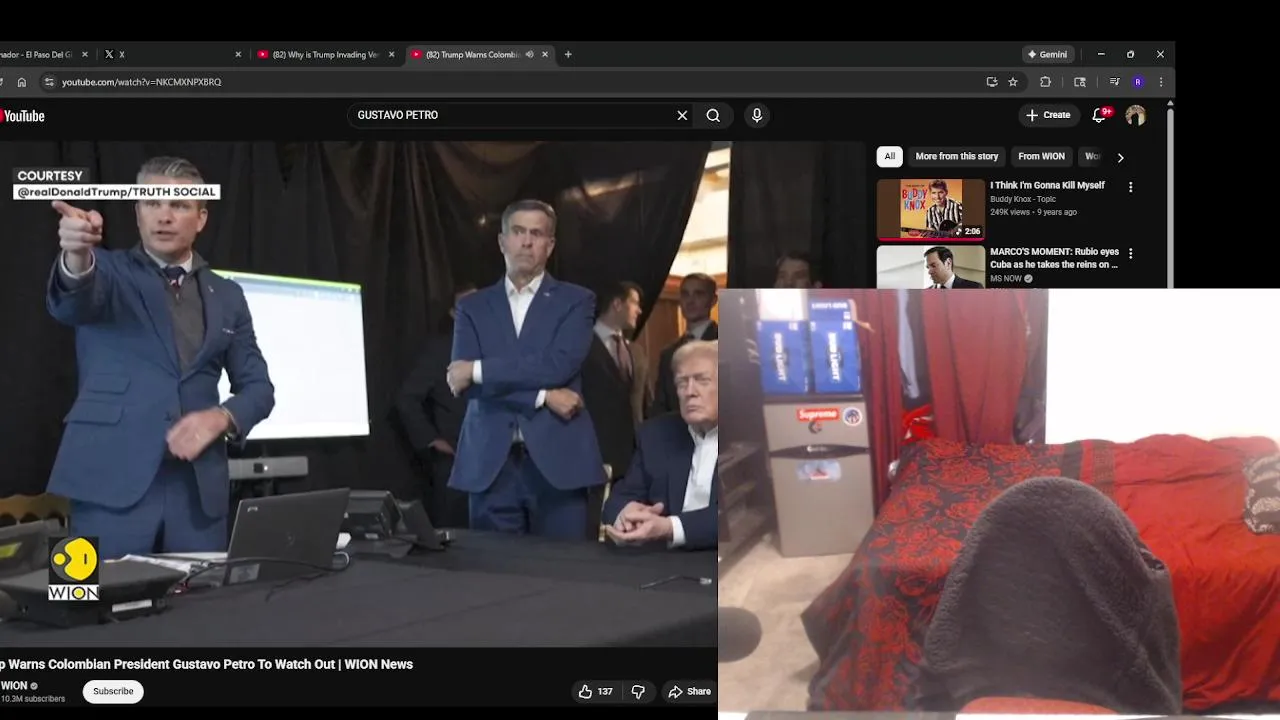Mute the tab via speaker icon
The width and height of the screenshot is (1280, 720).
(x=529, y=54)
